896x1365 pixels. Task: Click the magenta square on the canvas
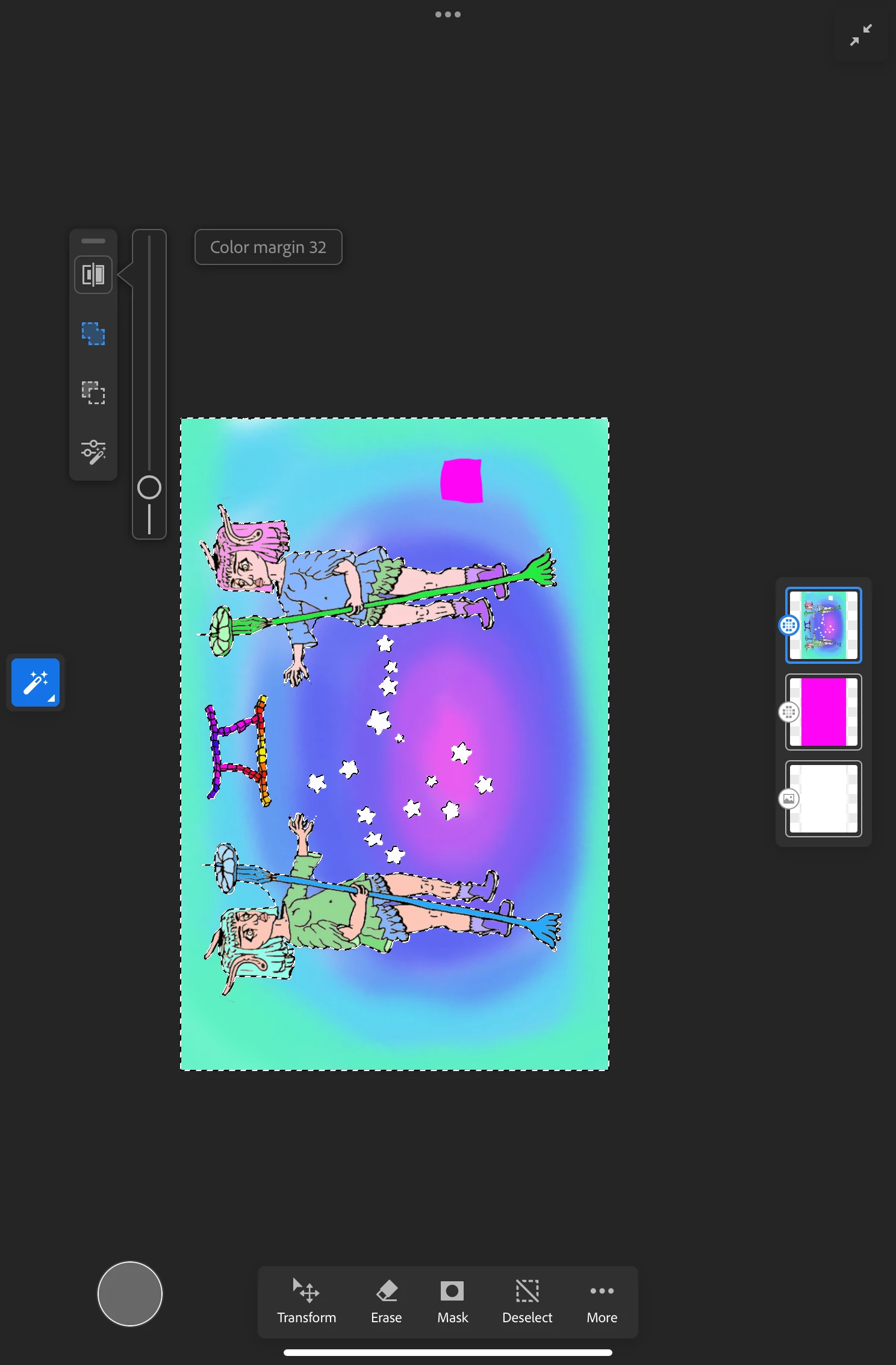(462, 480)
